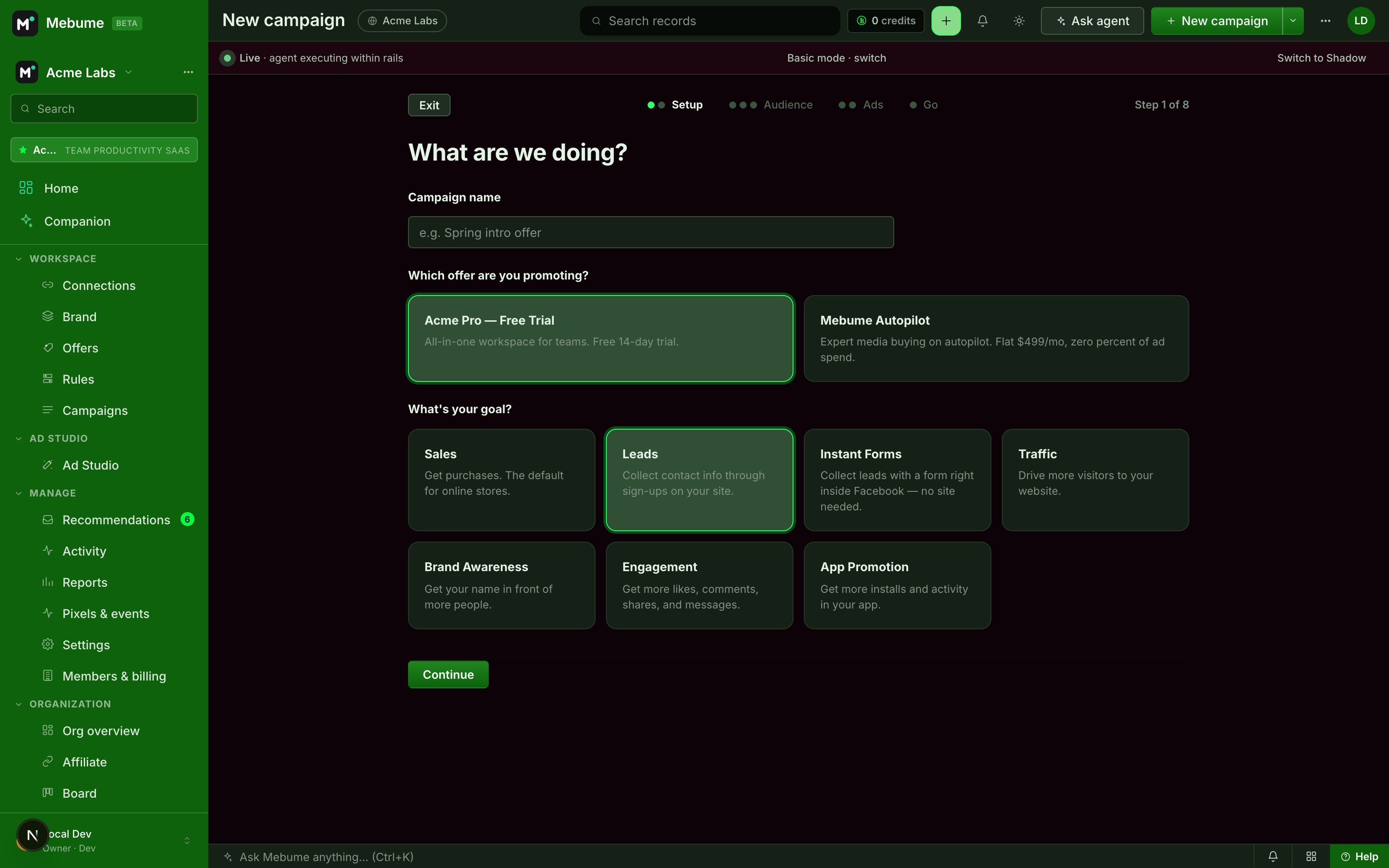The width and height of the screenshot is (1389, 868).
Task: Click the Affiliate link icon
Action: (48, 761)
